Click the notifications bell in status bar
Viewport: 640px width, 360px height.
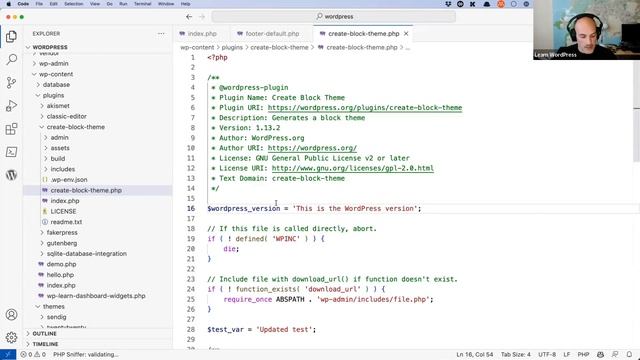pos(629,355)
